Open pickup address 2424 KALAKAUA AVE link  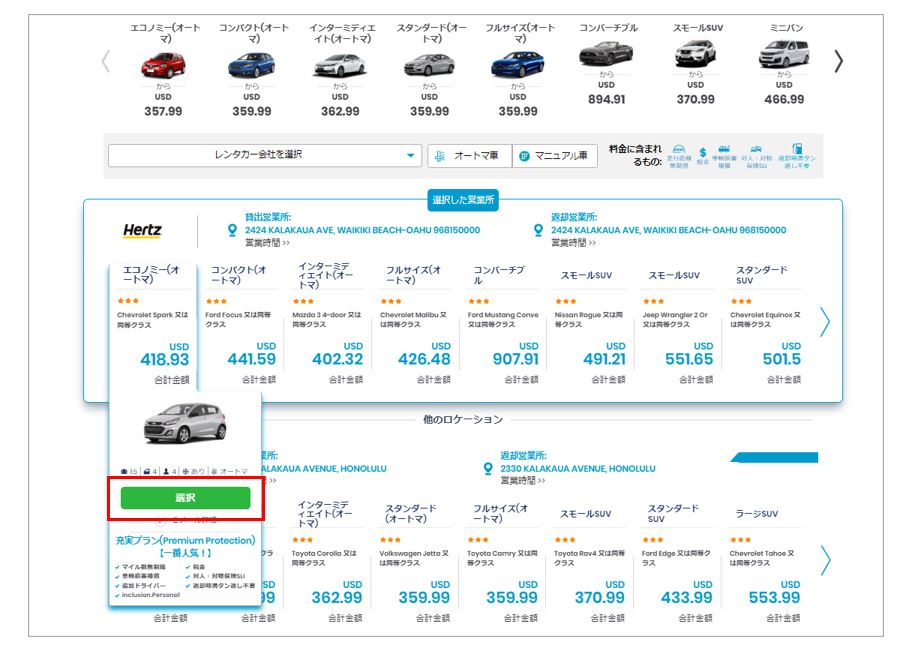(362, 230)
